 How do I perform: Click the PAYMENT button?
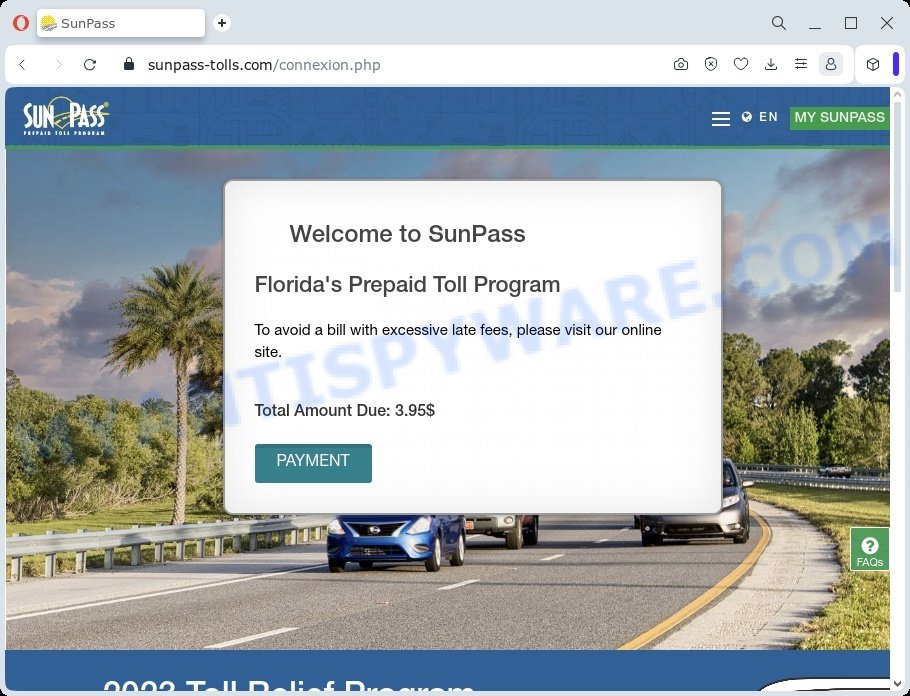coord(313,463)
